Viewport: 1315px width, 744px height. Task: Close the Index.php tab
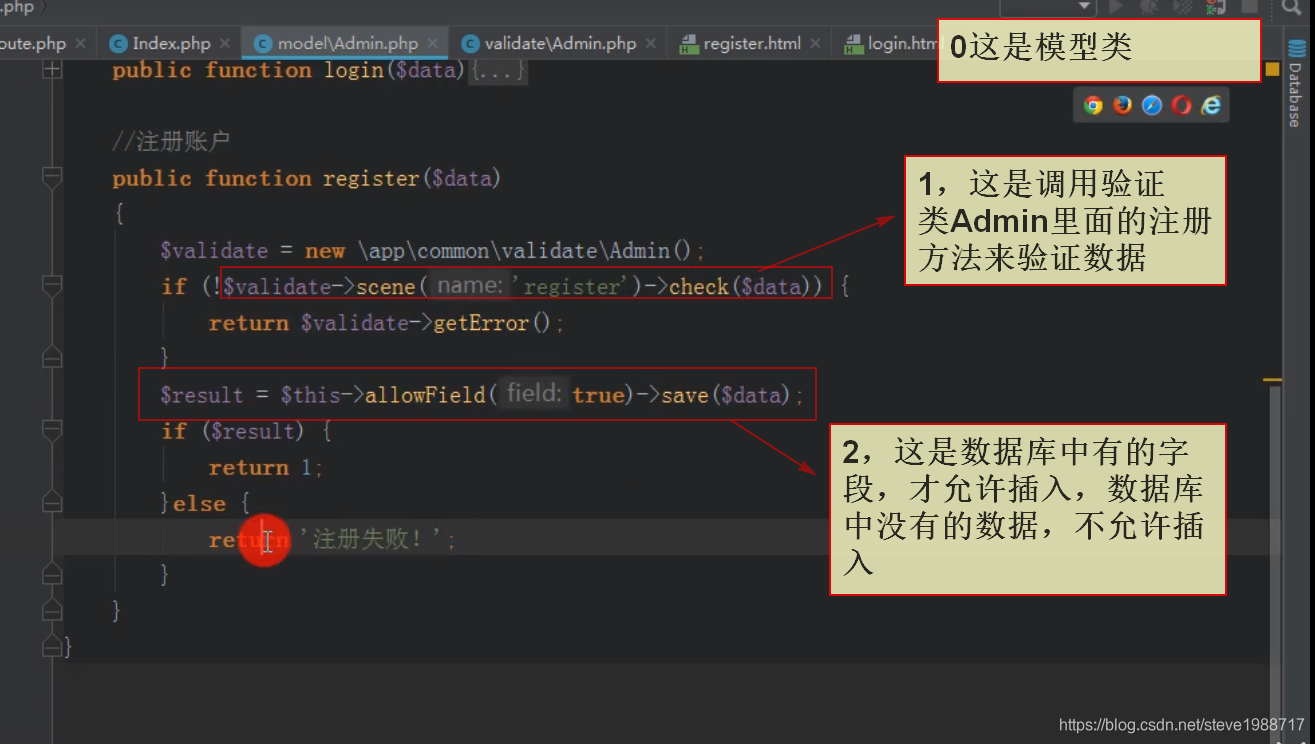[x=225, y=44]
